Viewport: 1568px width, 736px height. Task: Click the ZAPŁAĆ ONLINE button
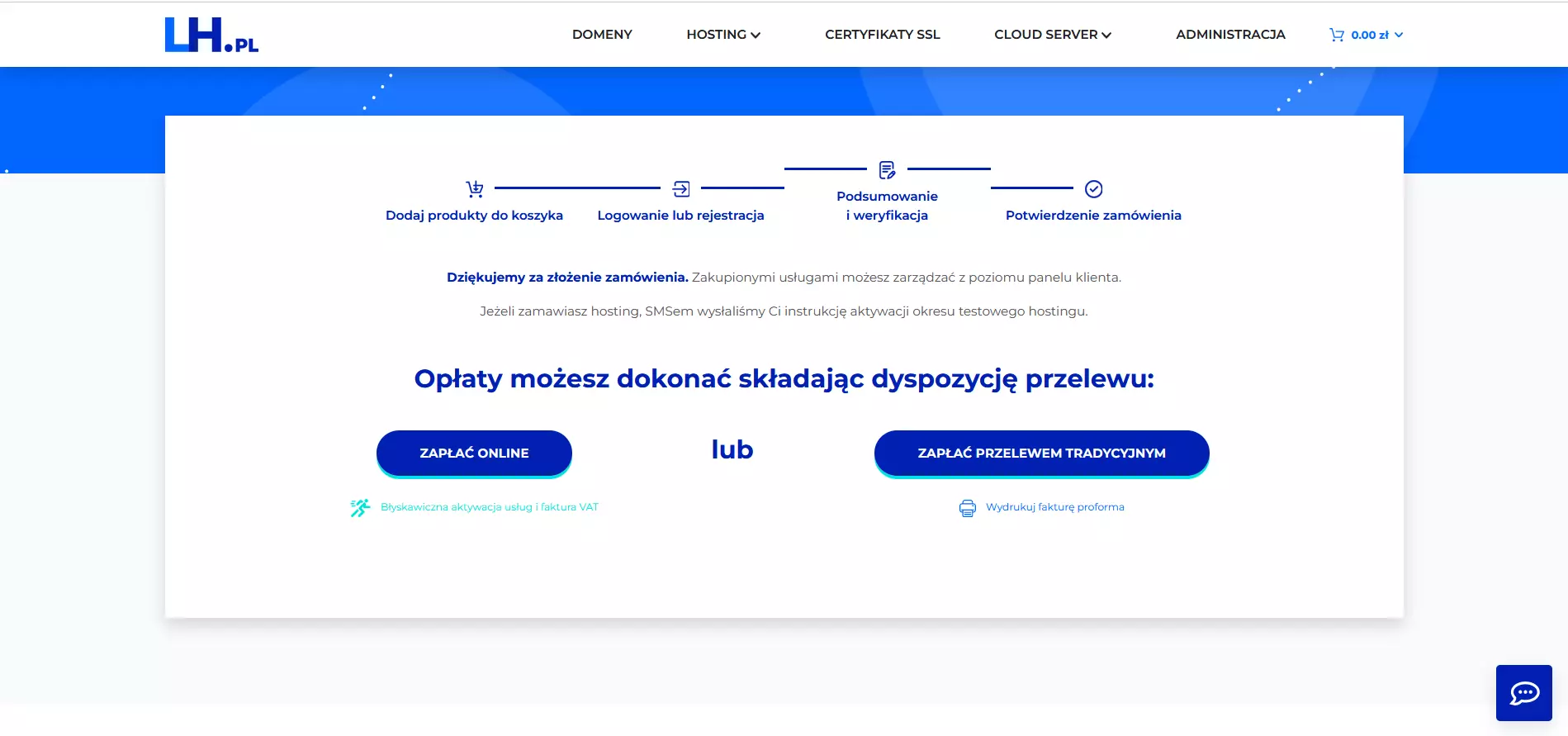(x=474, y=453)
